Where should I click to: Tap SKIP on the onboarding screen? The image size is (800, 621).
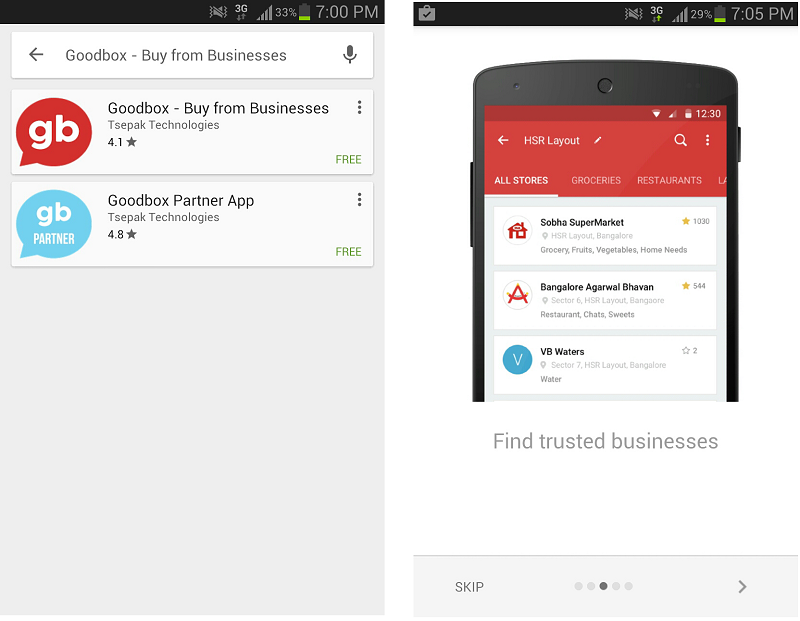(469, 587)
